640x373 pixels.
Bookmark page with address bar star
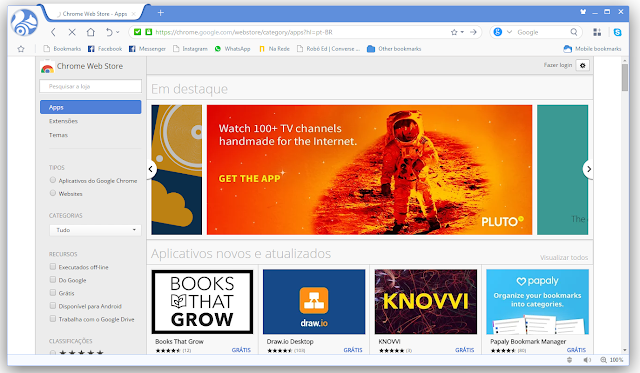pyautogui.click(x=454, y=32)
